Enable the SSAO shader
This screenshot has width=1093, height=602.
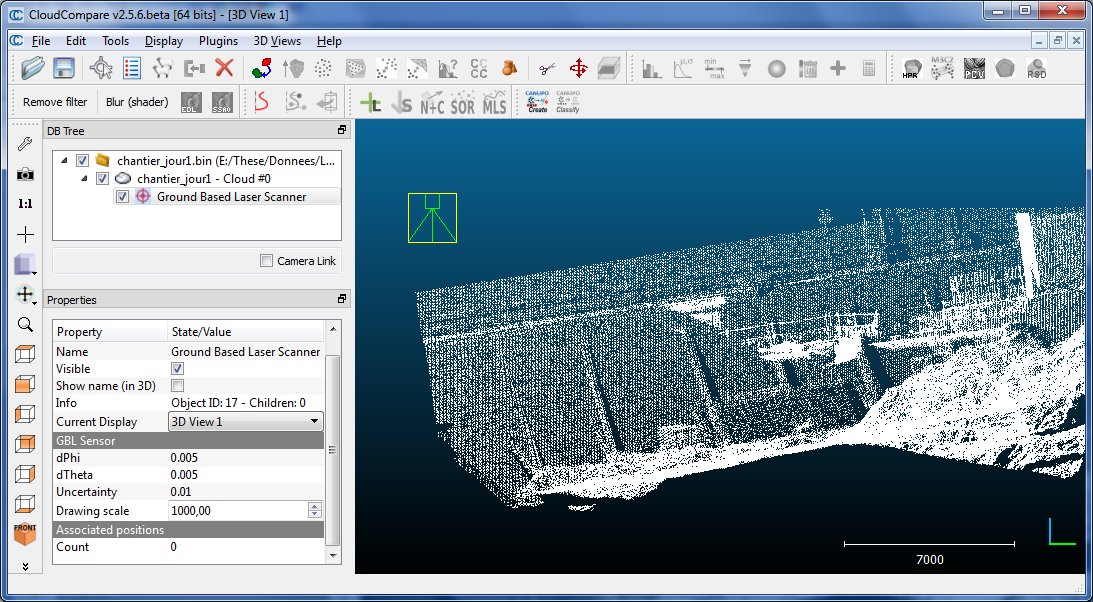pos(222,102)
